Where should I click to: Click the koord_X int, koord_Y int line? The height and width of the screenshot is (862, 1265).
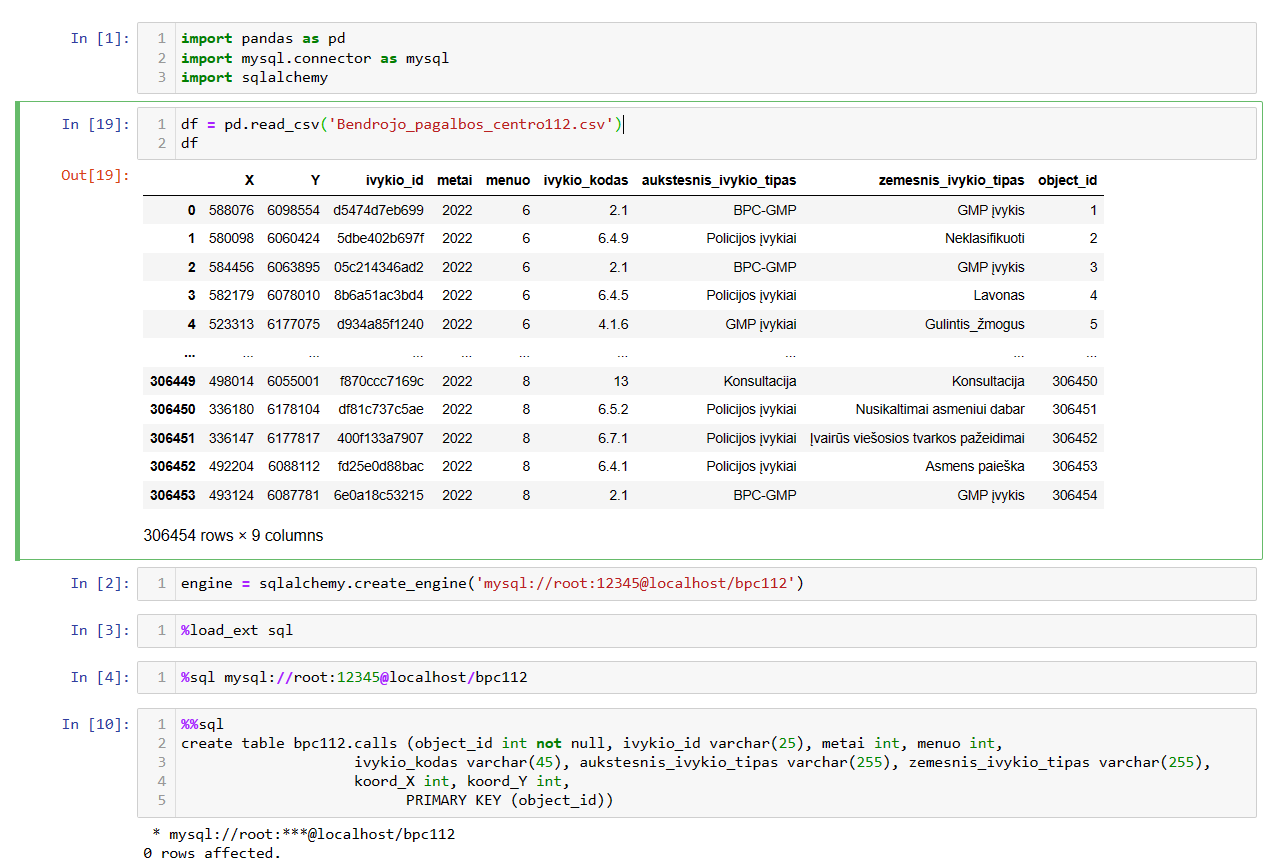461,781
